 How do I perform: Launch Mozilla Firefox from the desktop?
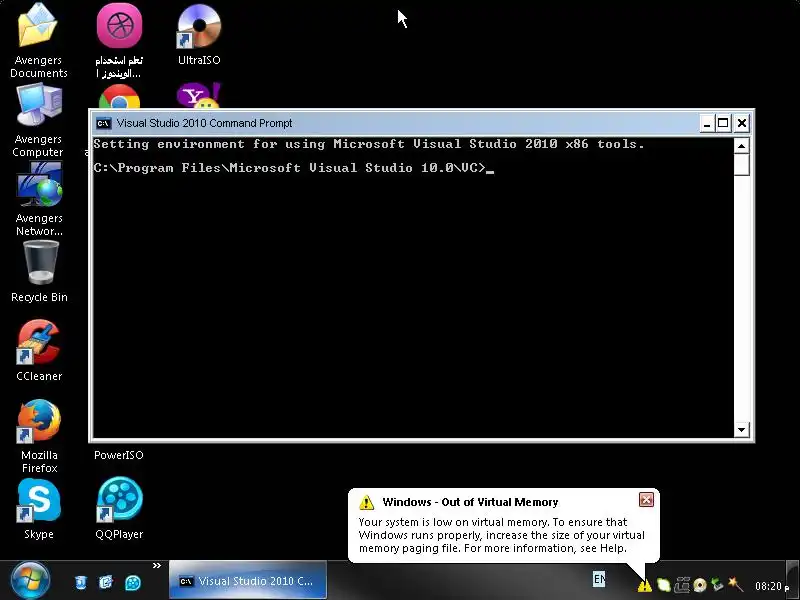point(39,421)
